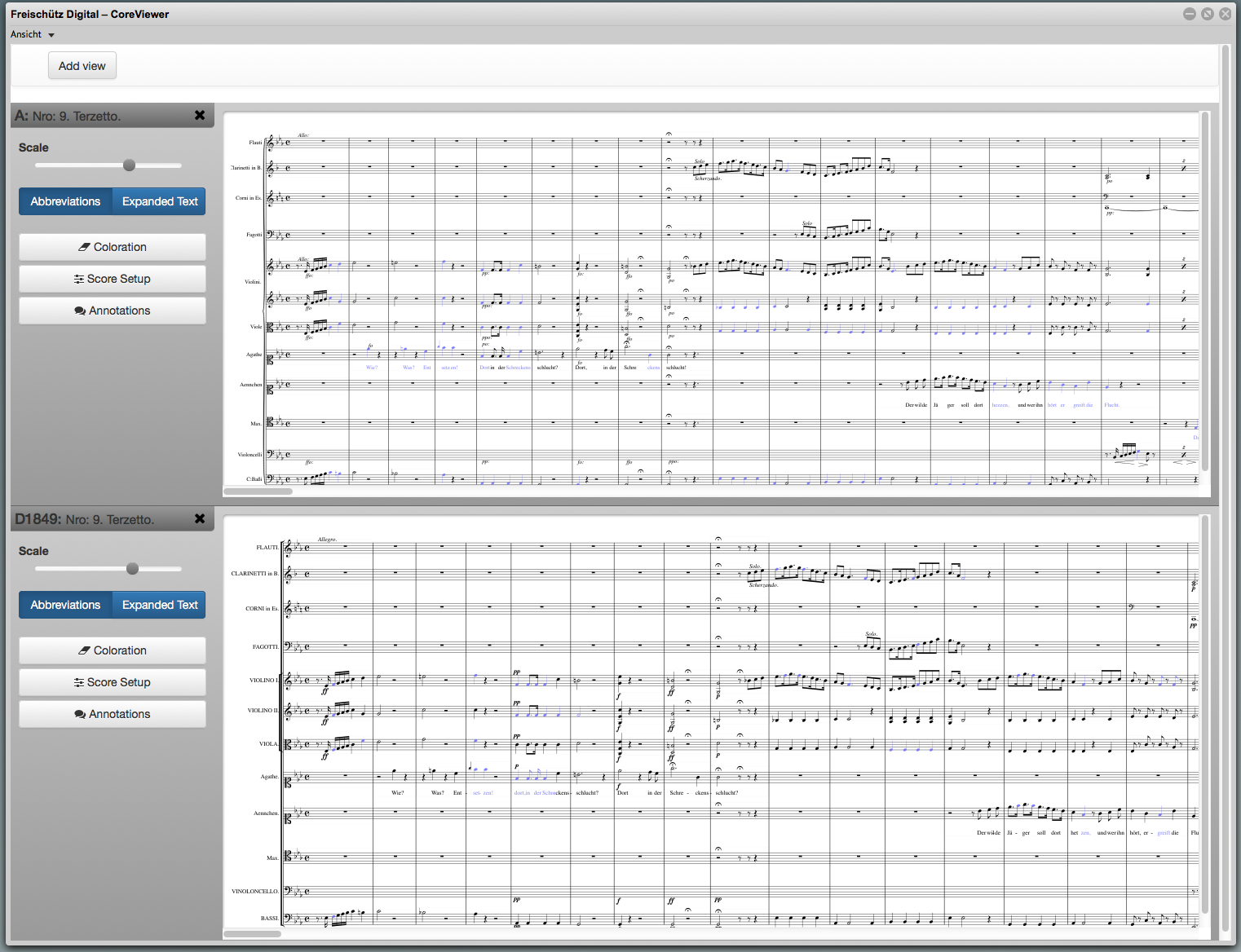
Task: Click the 'VIOLINO II.' label in score D1849
Action: (x=263, y=711)
